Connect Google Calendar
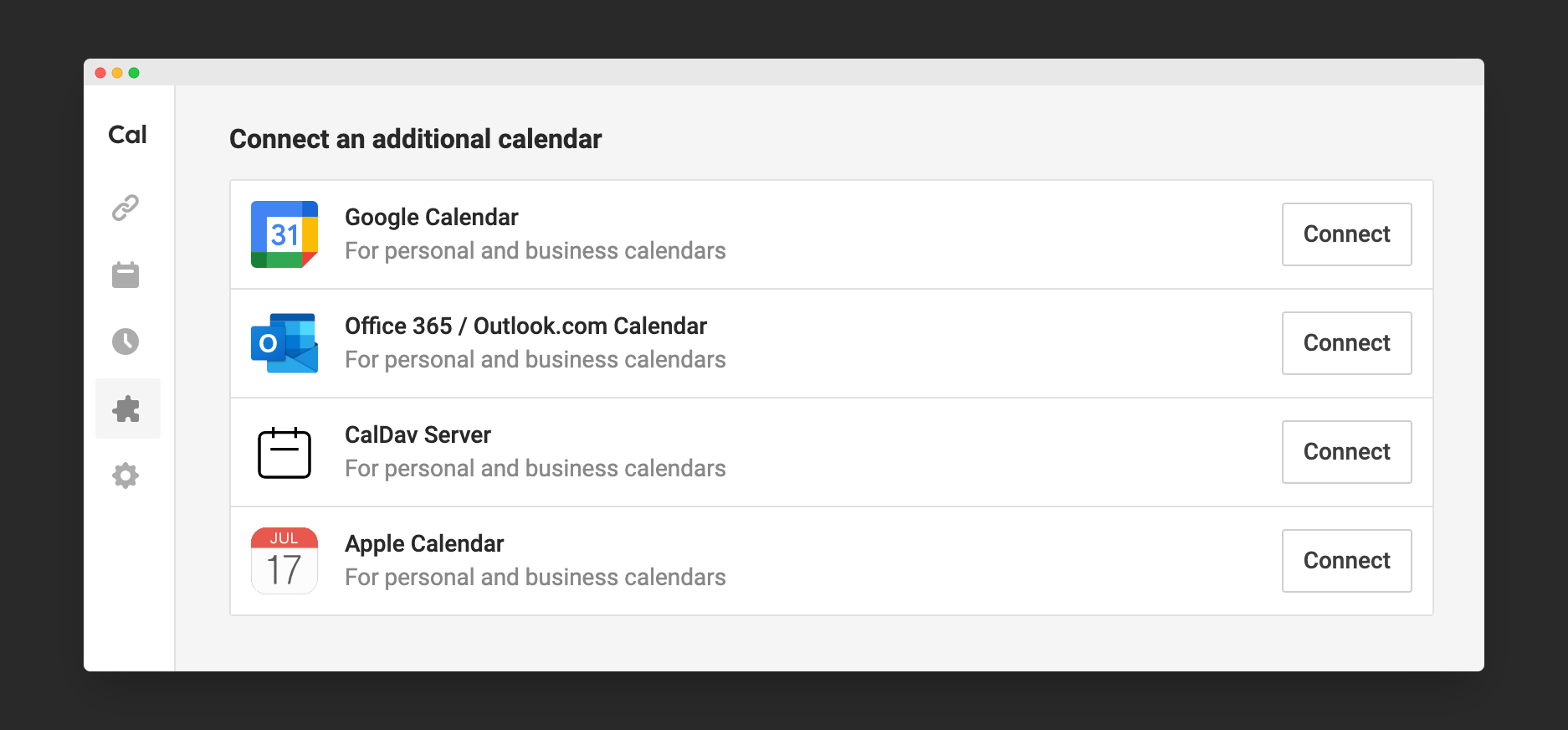Image resolution: width=1568 pixels, height=730 pixels. pyautogui.click(x=1346, y=234)
